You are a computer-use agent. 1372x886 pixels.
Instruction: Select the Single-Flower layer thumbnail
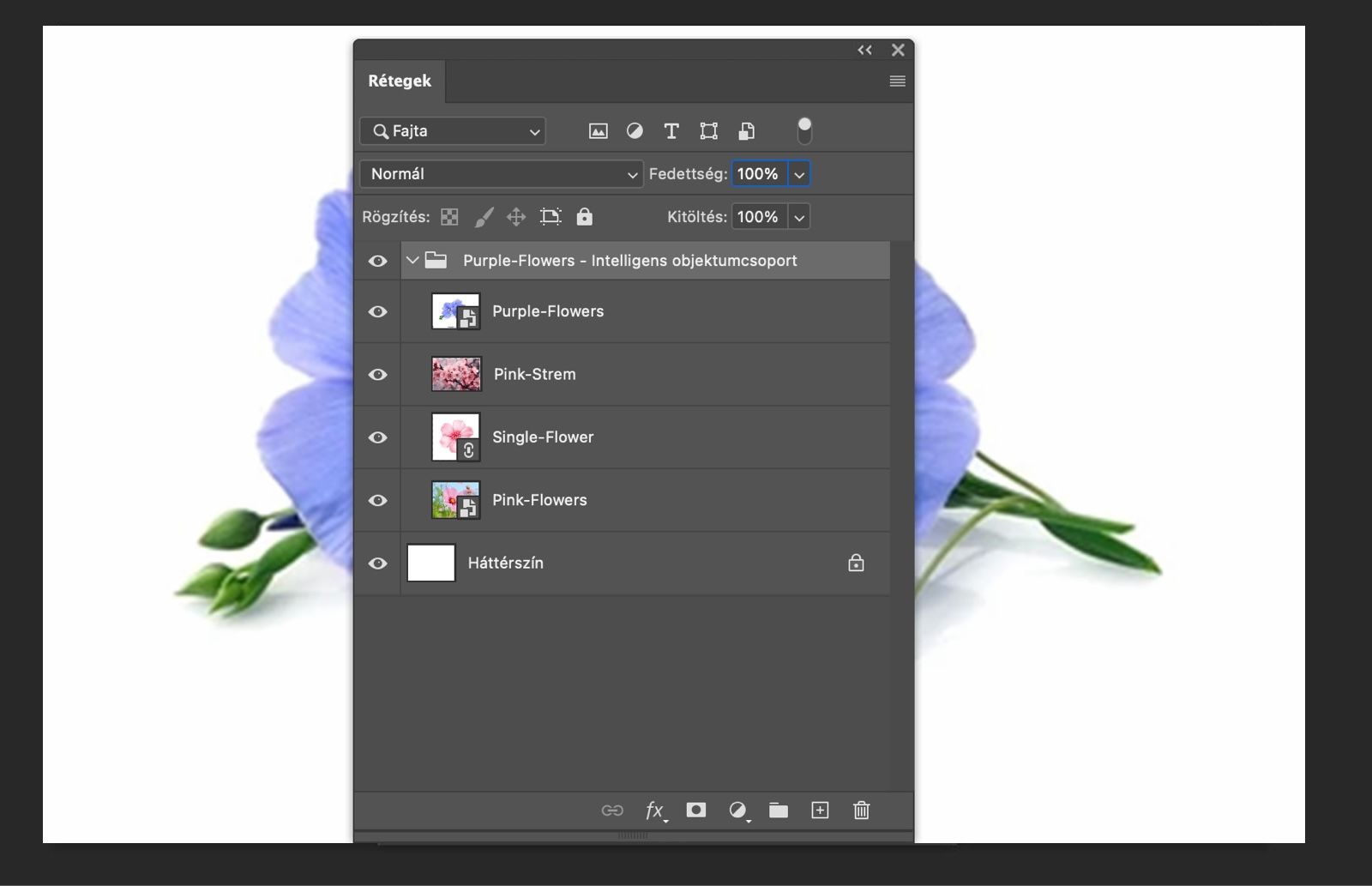click(456, 437)
